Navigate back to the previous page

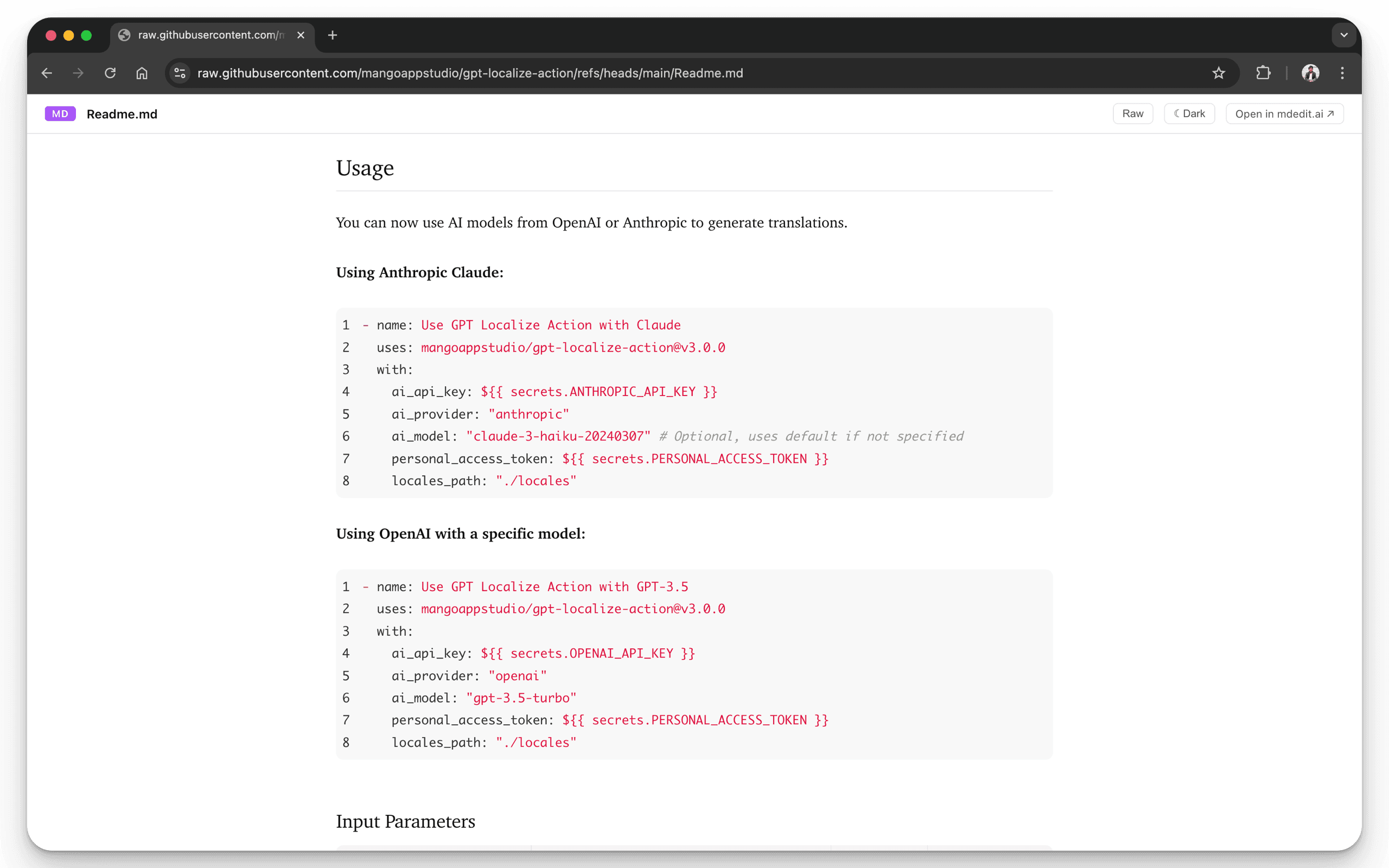coord(47,73)
